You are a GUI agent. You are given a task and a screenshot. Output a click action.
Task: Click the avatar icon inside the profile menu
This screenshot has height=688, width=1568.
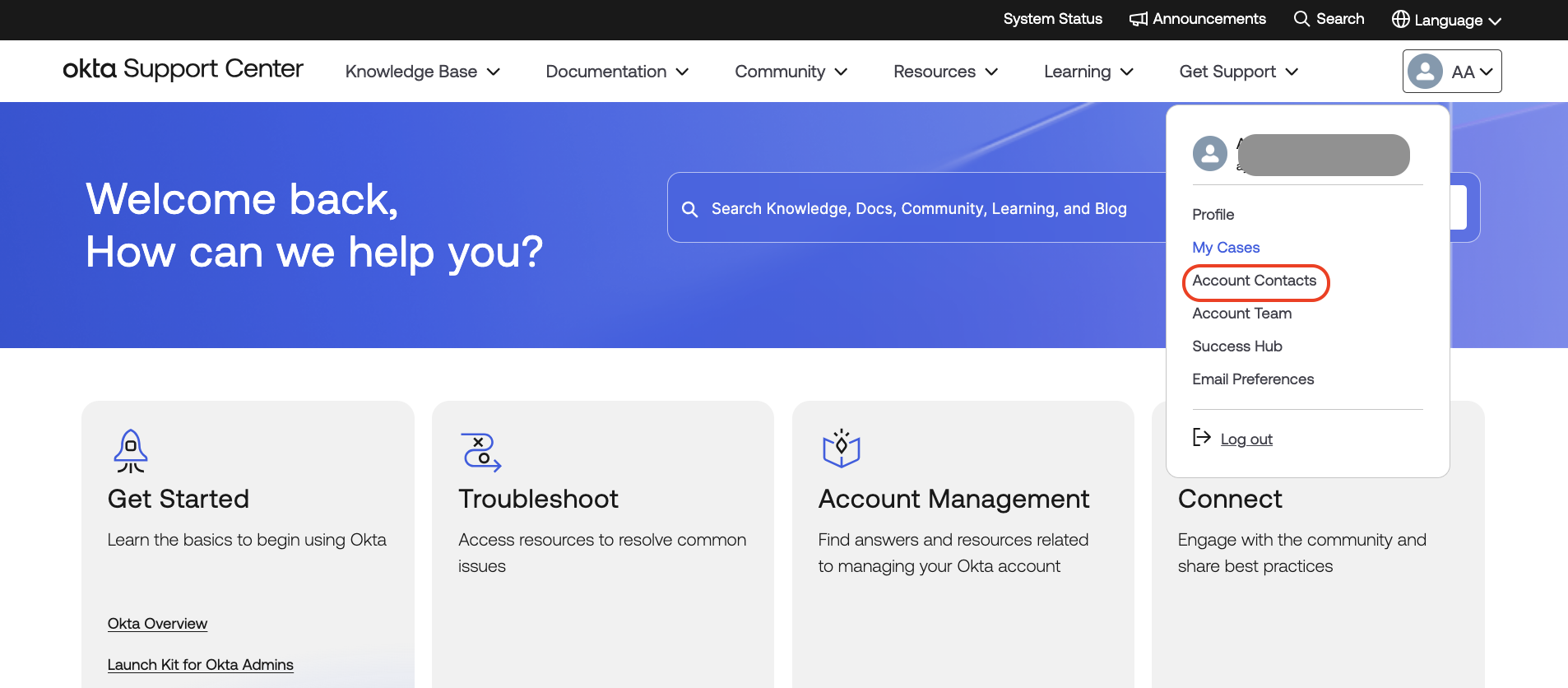coord(1210,154)
